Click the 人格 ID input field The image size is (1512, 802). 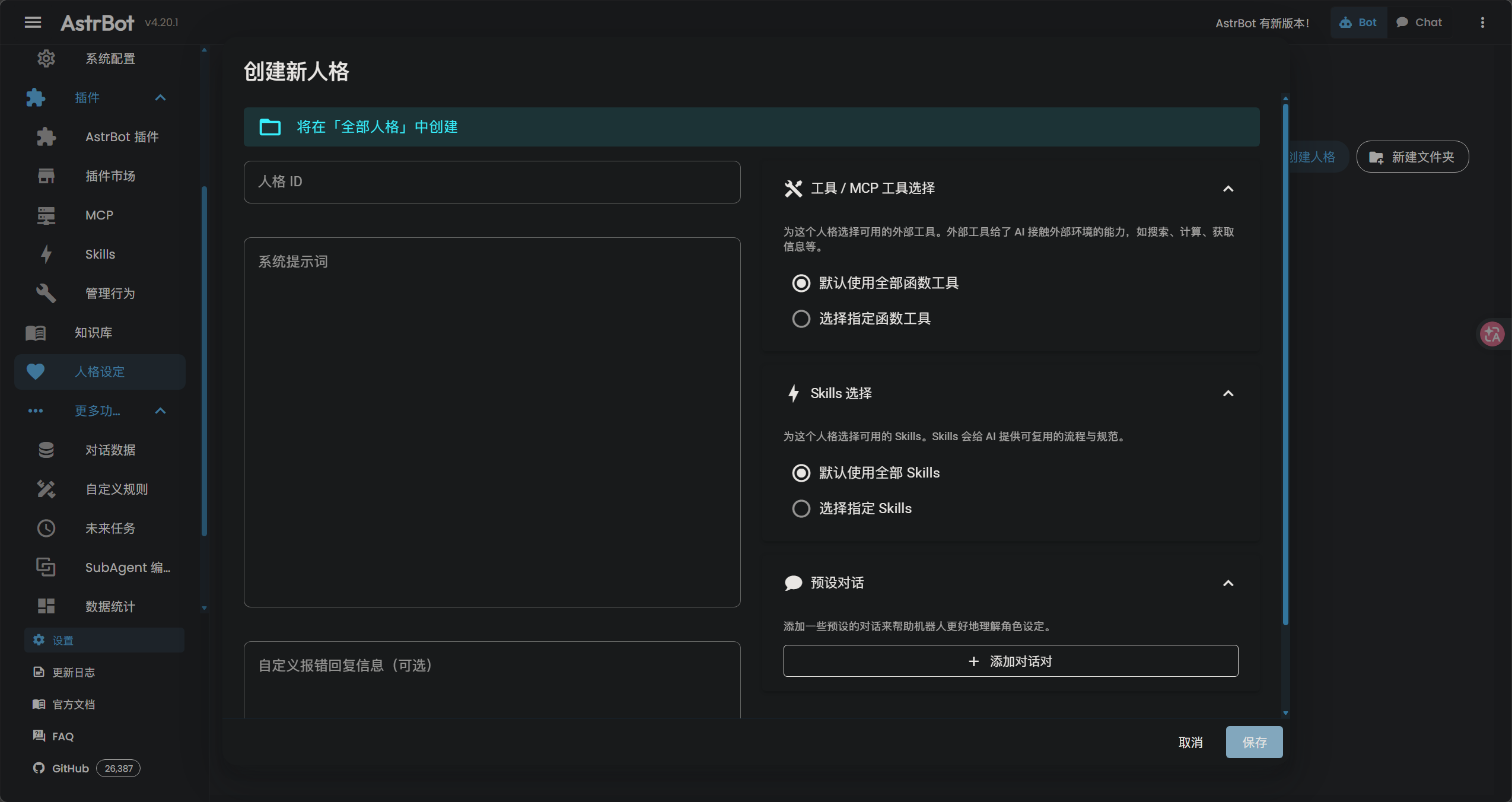pos(491,182)
